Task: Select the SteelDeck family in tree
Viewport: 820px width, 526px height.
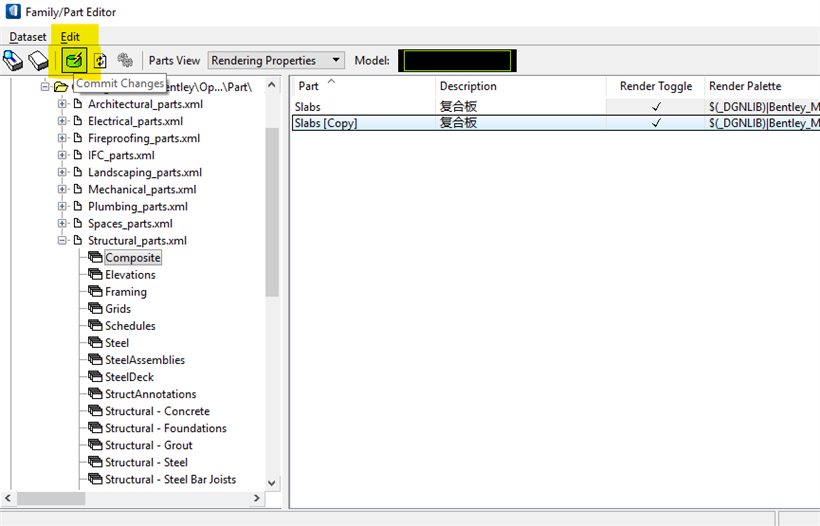Action: 130,377
